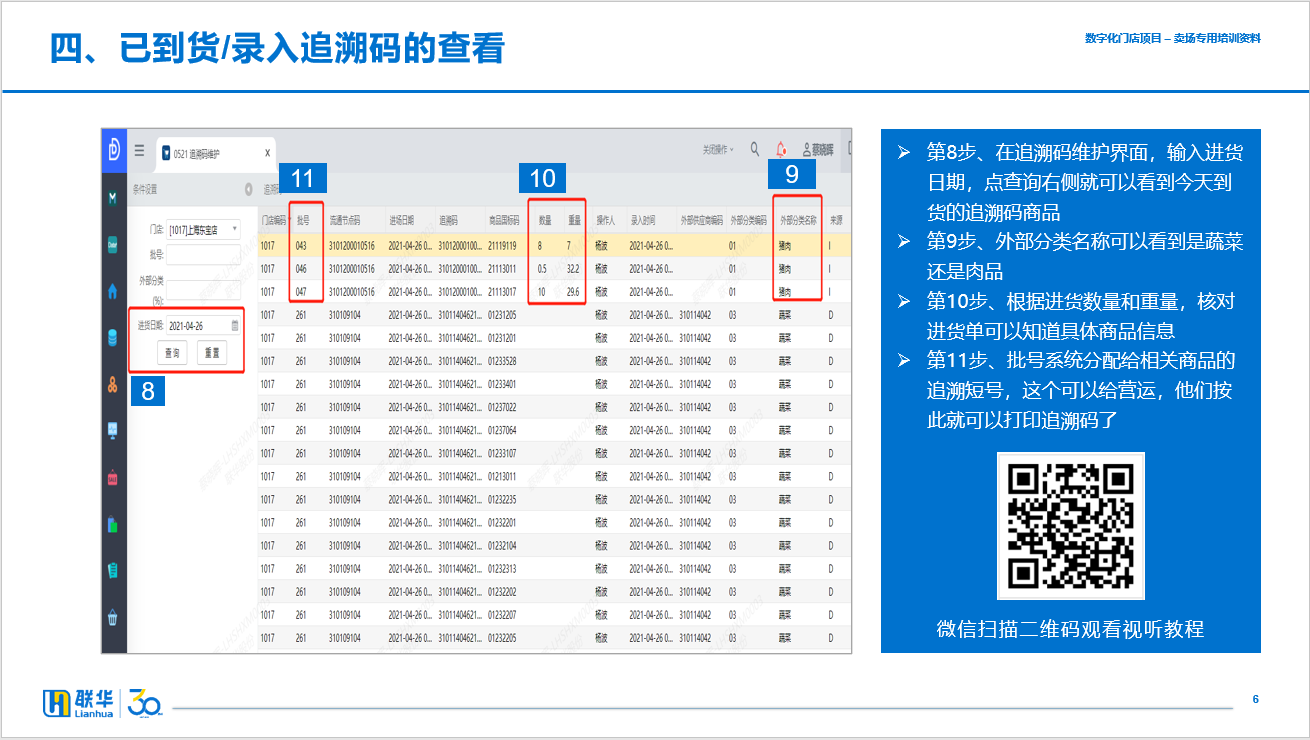
Task: Select batch number cell 046
Action: pyautogui.click(x=301, y=269)
